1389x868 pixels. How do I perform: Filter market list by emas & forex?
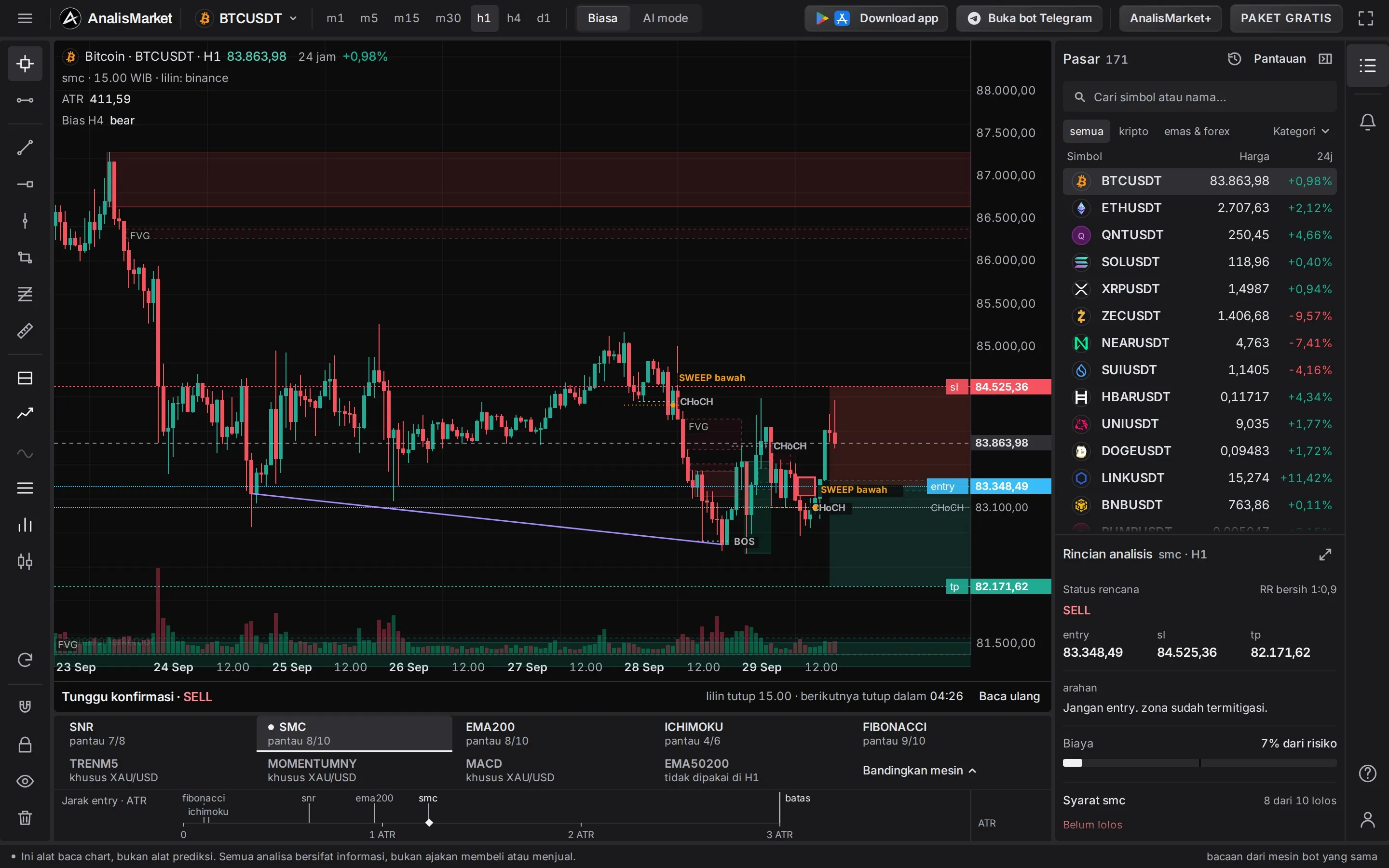pyautogui.click(x=1197, y=132)
